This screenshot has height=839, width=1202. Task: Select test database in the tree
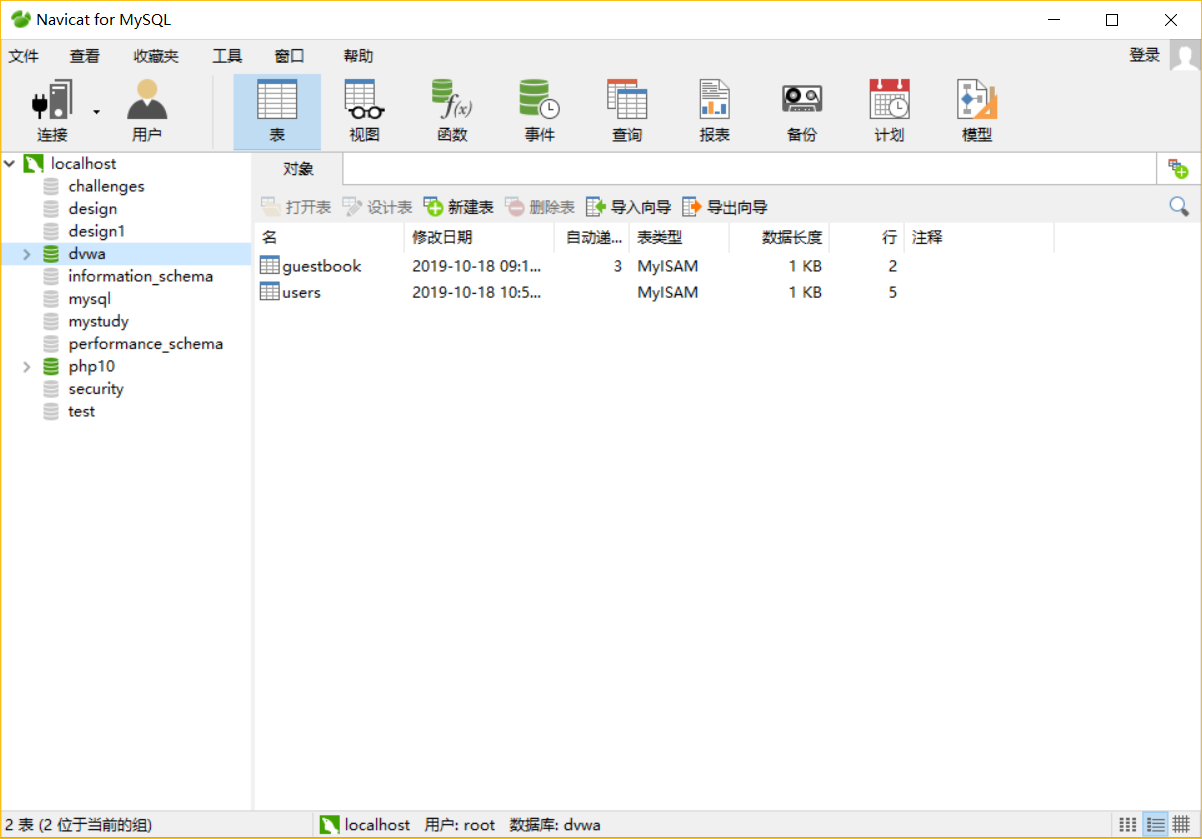point(82,411)
